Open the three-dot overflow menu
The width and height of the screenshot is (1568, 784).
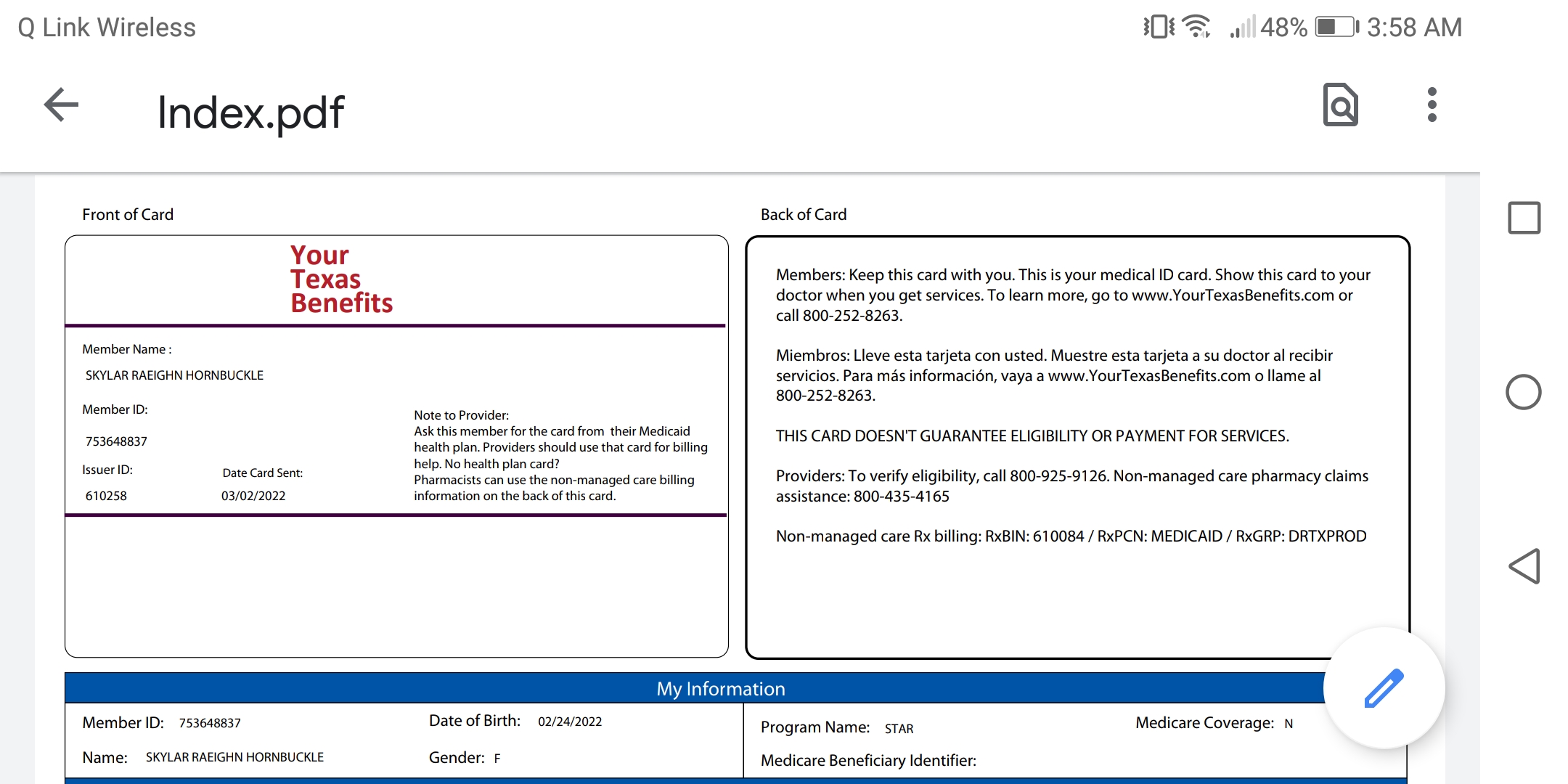(1432, 105)
